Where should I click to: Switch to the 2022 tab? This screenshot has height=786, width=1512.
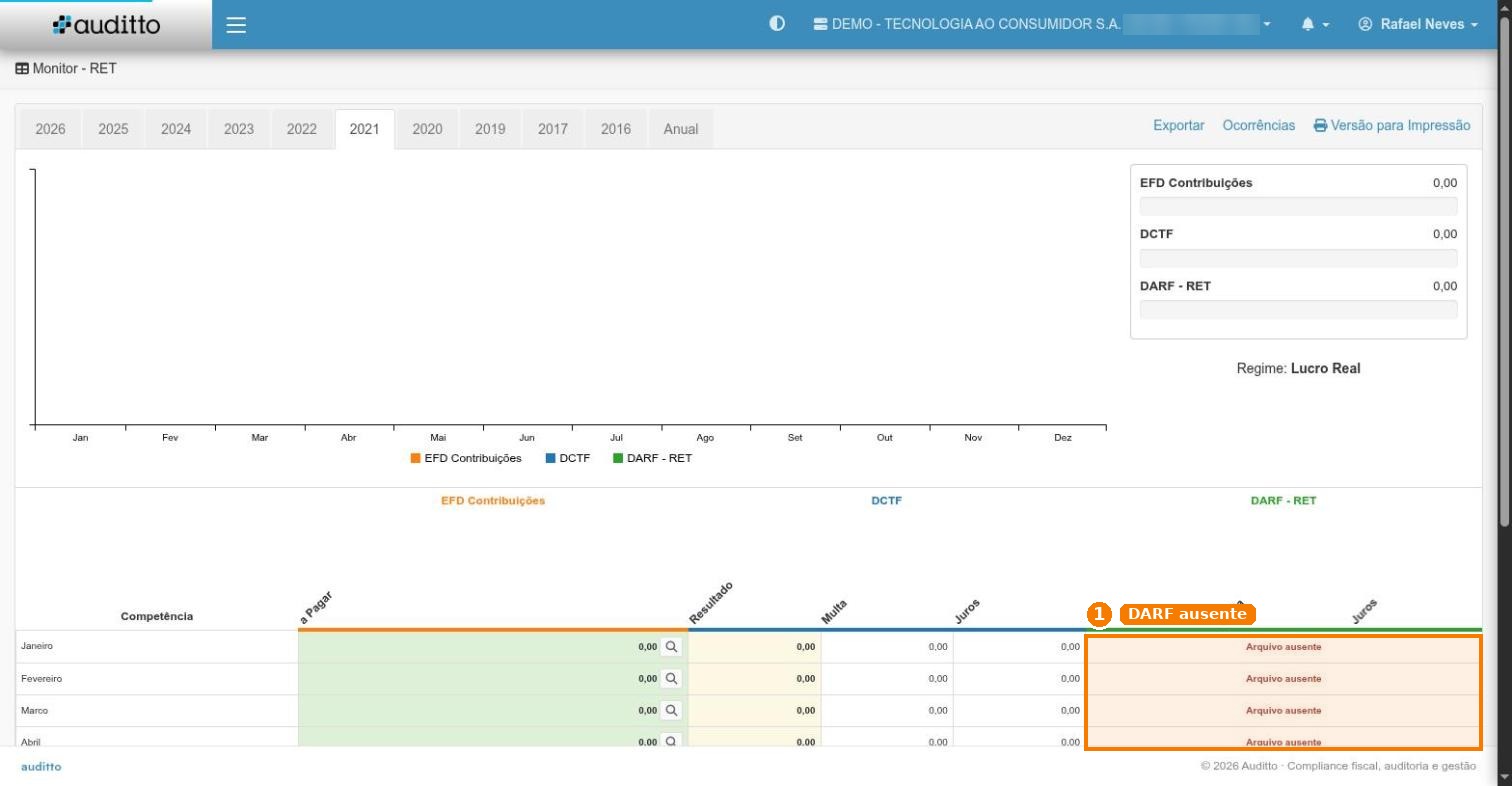(x=302, y=129)
